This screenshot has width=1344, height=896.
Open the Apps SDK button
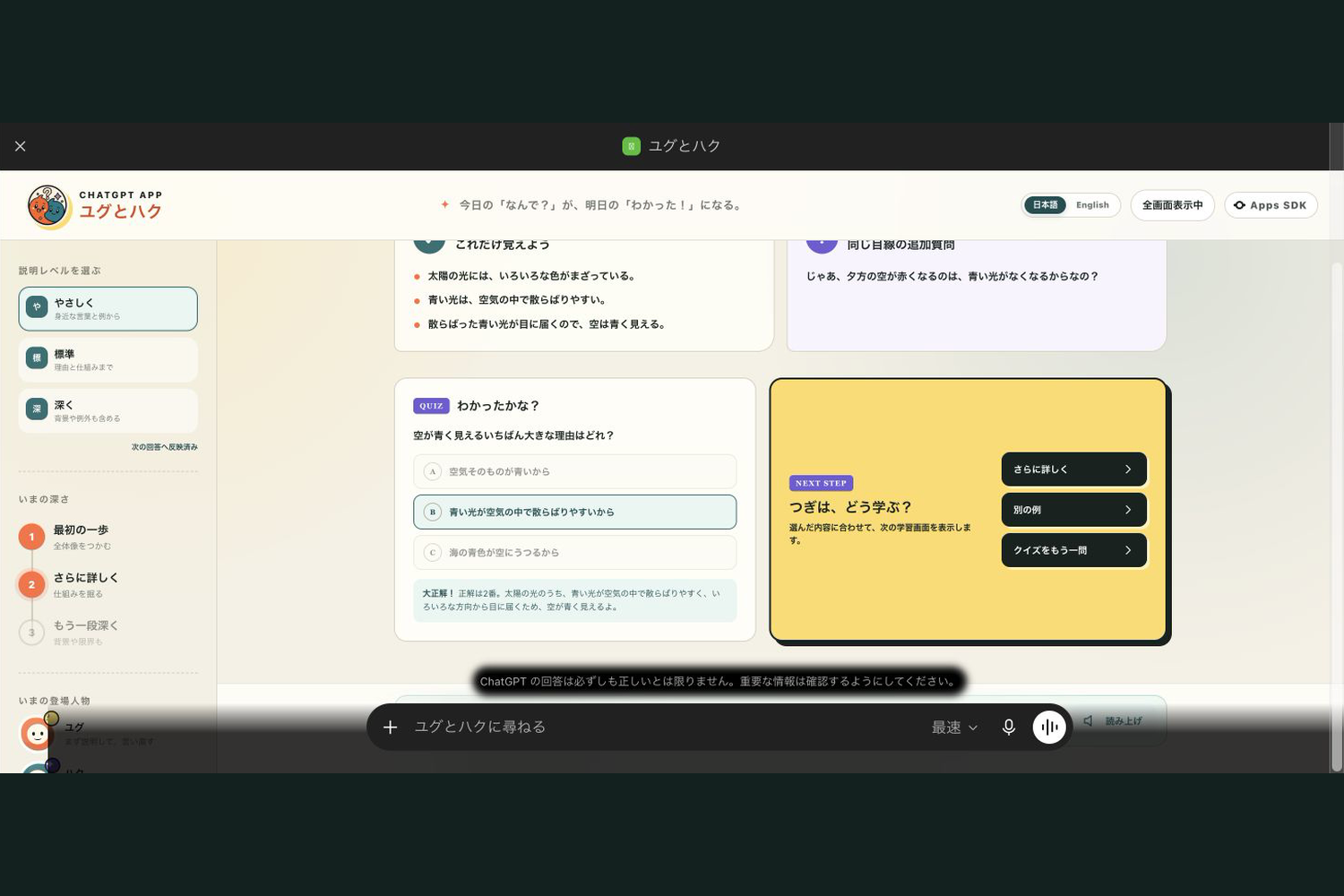(1271, 205)
